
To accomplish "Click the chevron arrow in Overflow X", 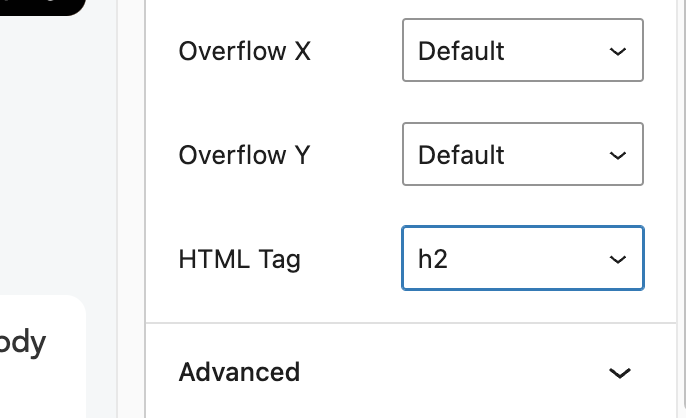I will (618, 50).
